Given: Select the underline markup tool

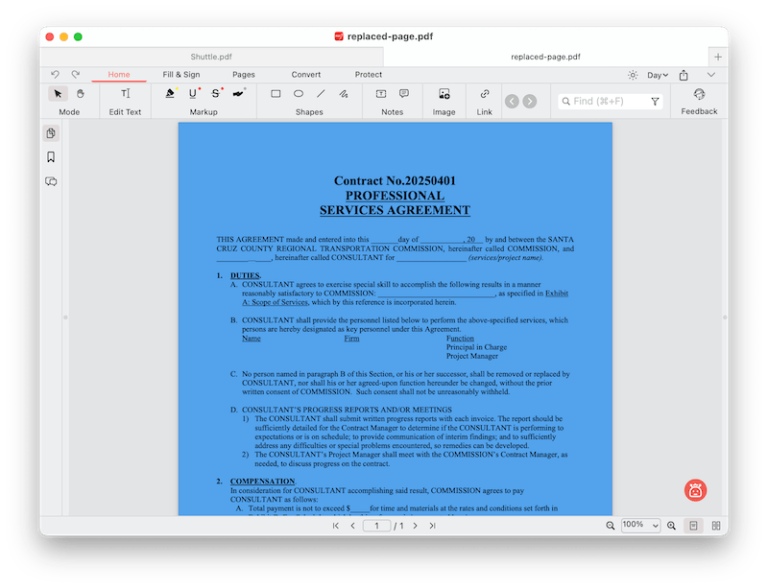Looking at the screenshot, I should pos(193,94).
